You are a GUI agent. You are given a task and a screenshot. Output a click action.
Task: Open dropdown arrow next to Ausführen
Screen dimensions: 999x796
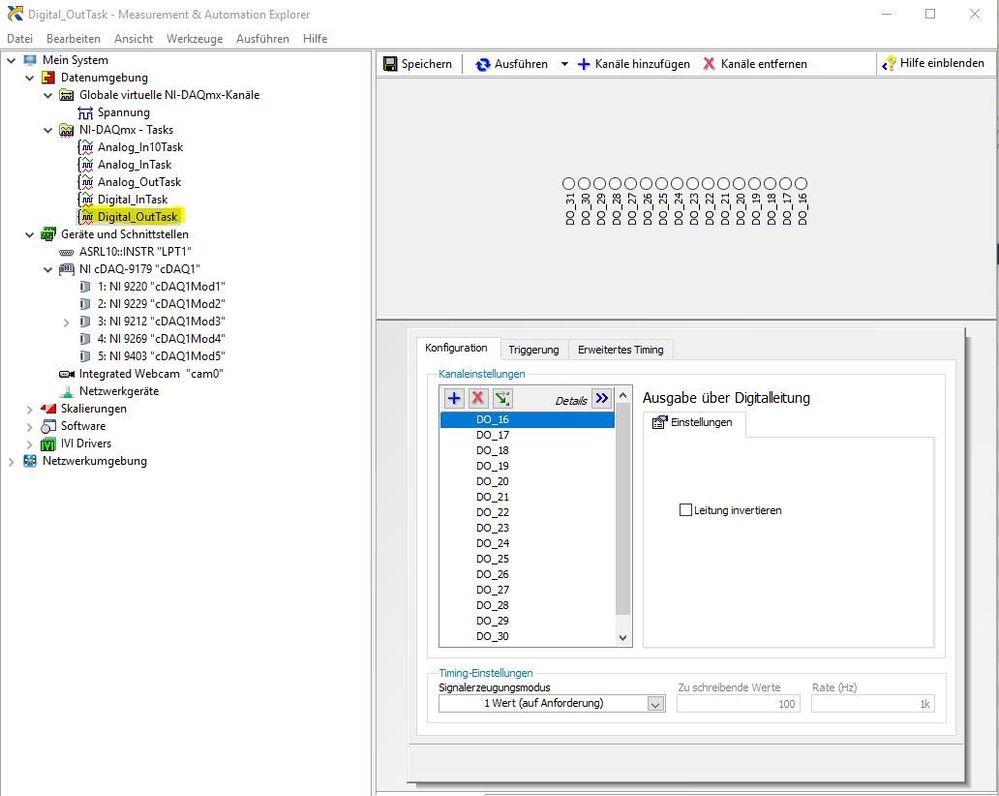564,64
